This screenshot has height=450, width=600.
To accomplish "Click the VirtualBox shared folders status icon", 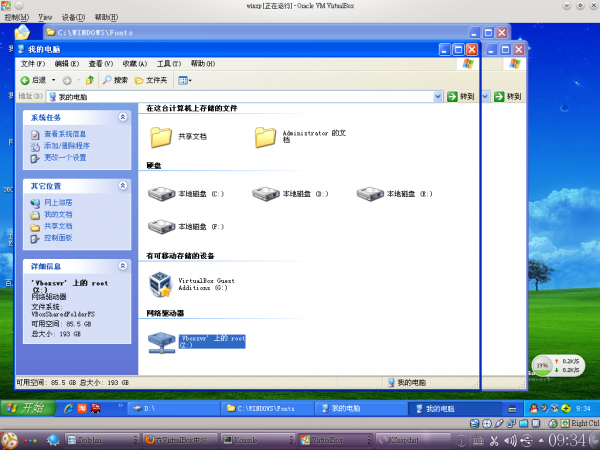I will 523,424.
